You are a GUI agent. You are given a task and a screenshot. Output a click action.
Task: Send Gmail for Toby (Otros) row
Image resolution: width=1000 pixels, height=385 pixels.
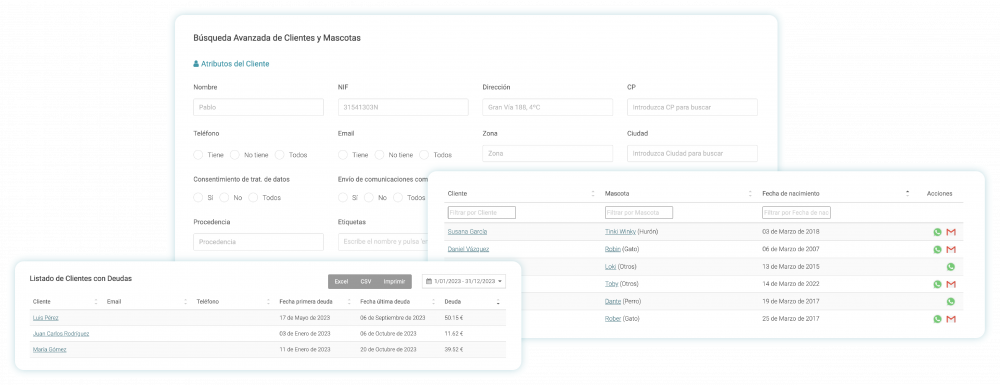[x=951, y=284]
